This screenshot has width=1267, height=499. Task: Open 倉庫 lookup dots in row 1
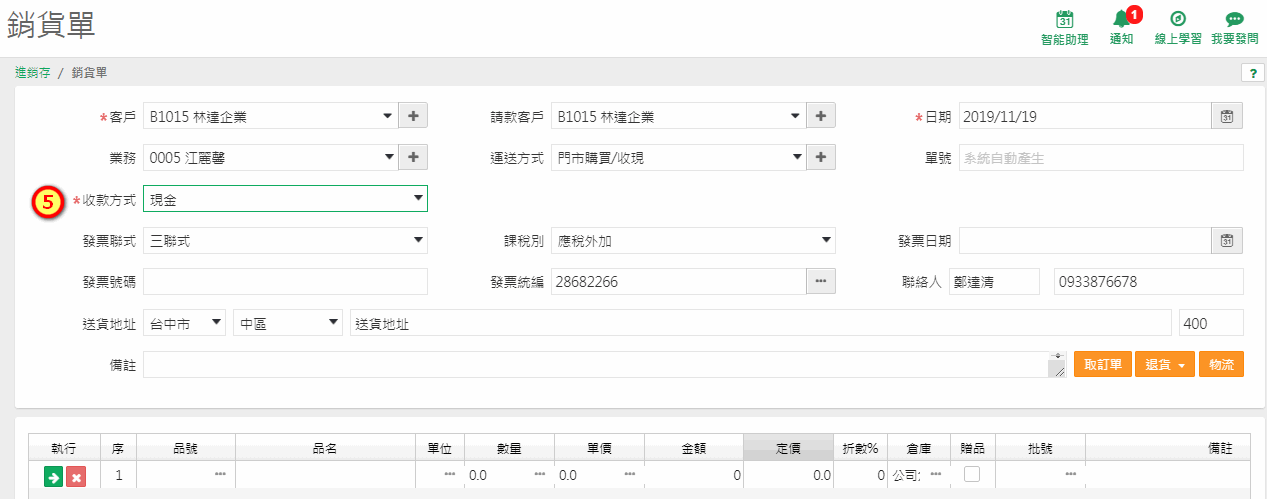tap(936, 474)
